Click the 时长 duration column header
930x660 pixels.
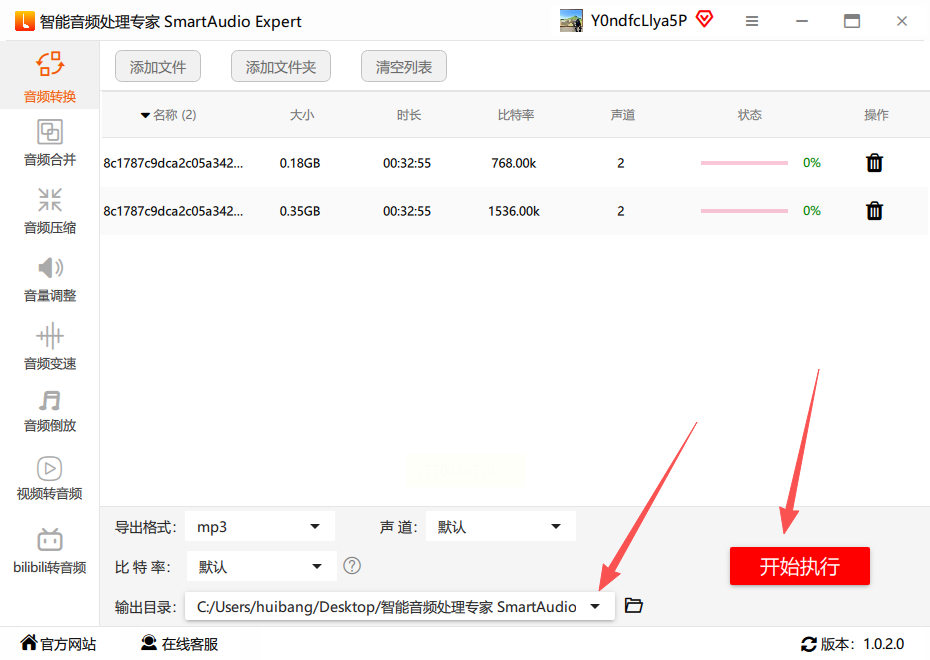(409, 115)
